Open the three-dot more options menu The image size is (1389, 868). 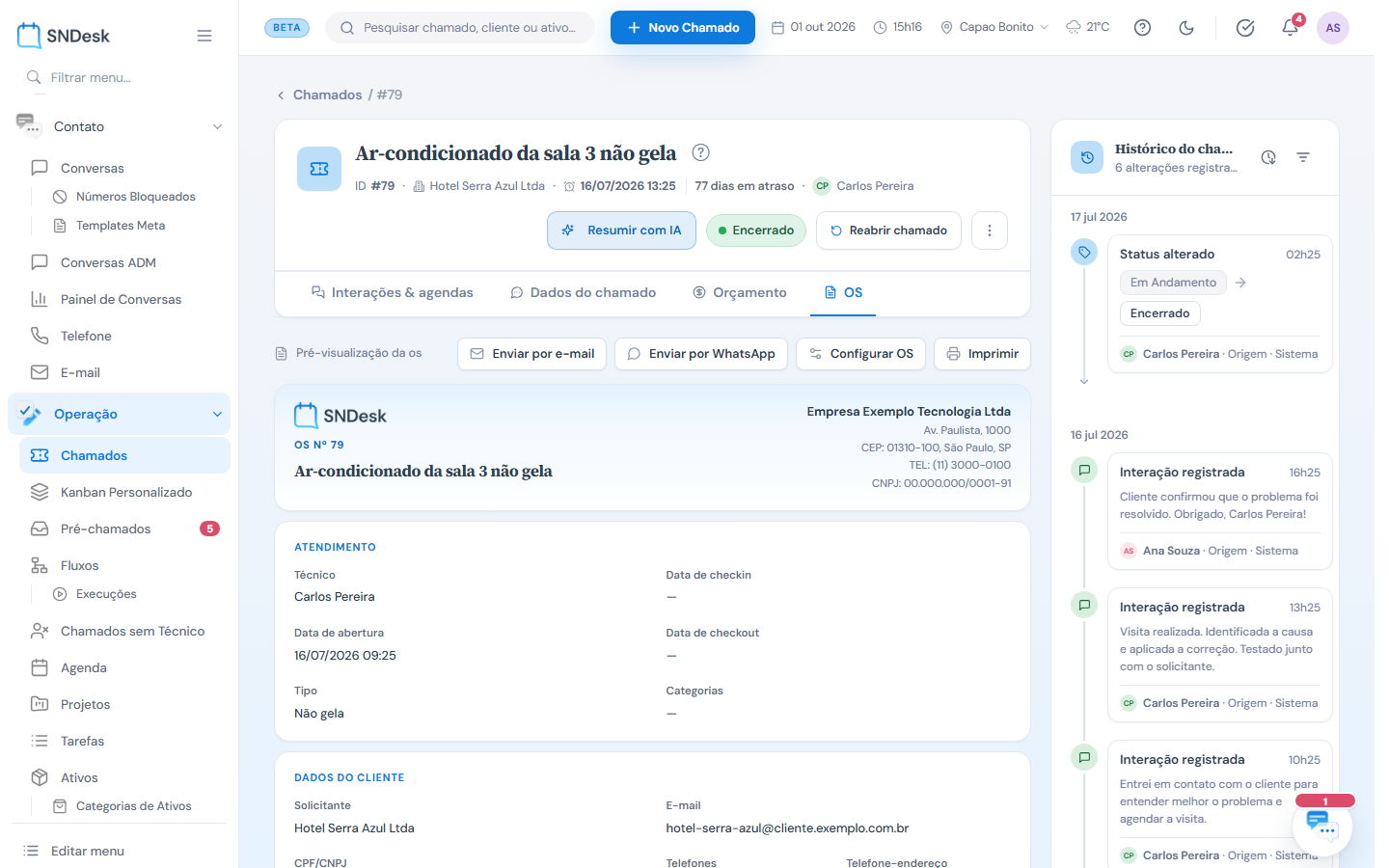coord(990,231)
